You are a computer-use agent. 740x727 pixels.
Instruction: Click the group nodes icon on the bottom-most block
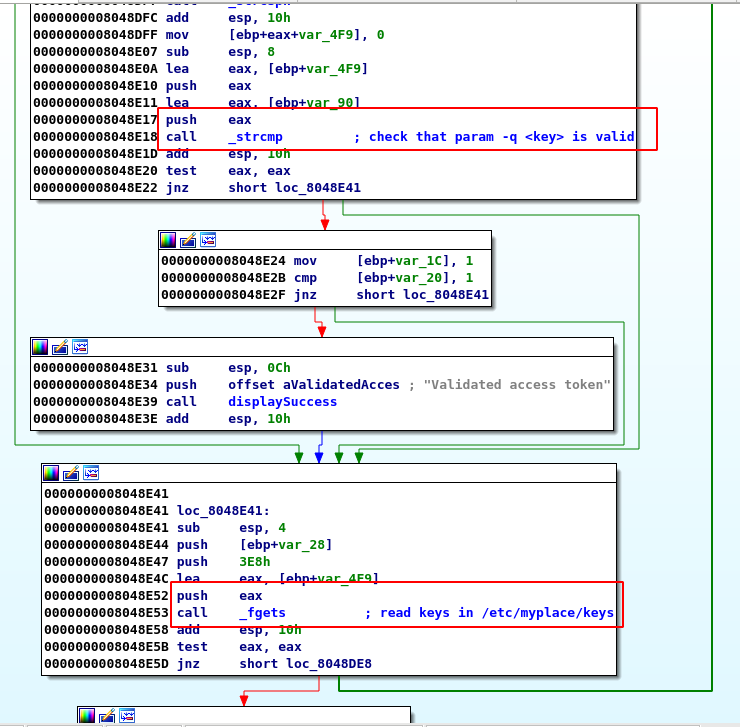[x=127, y=715]
